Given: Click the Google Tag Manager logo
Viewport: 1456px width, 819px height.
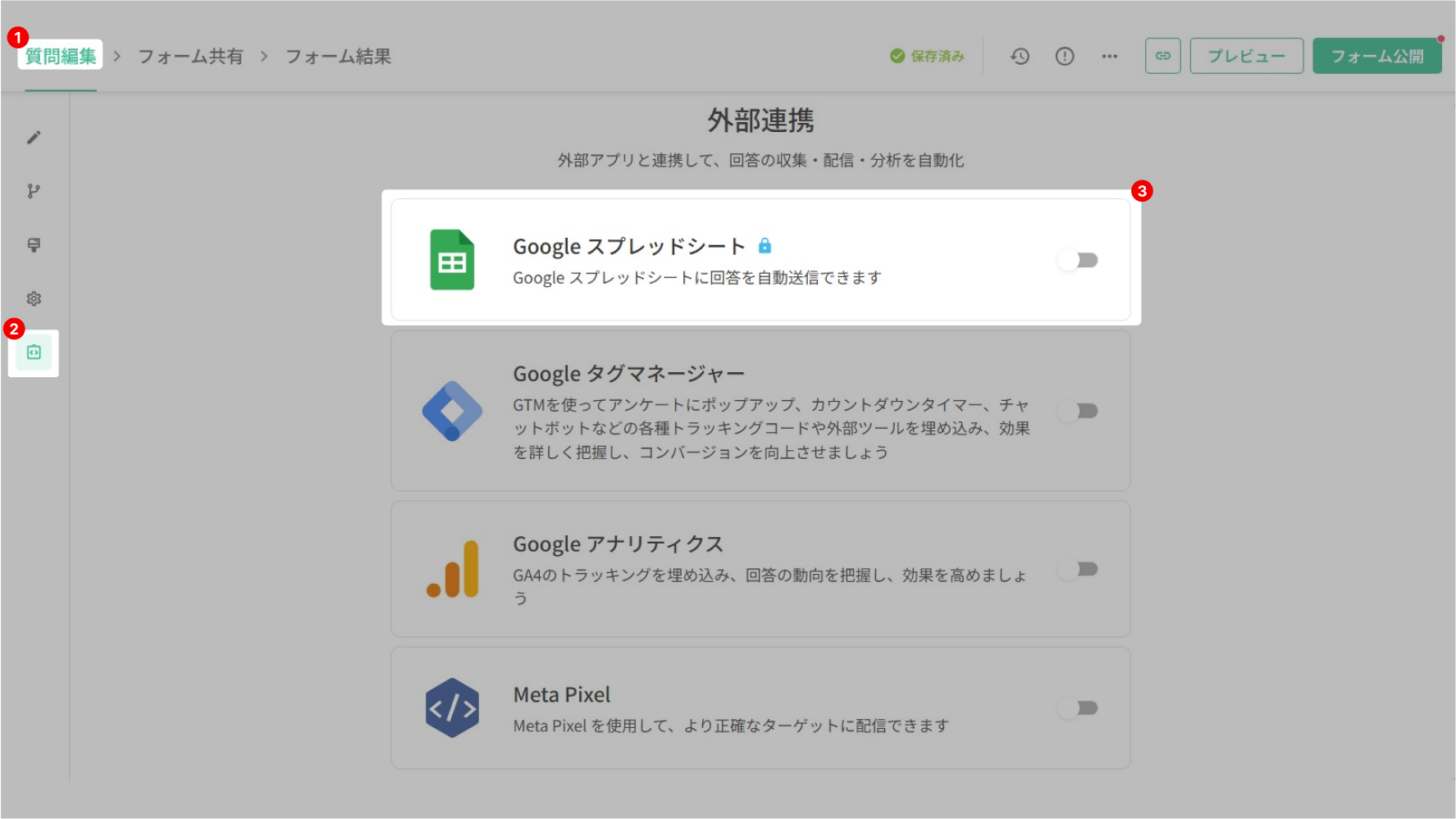Looking at the screenshot, I should click(452, 411).
